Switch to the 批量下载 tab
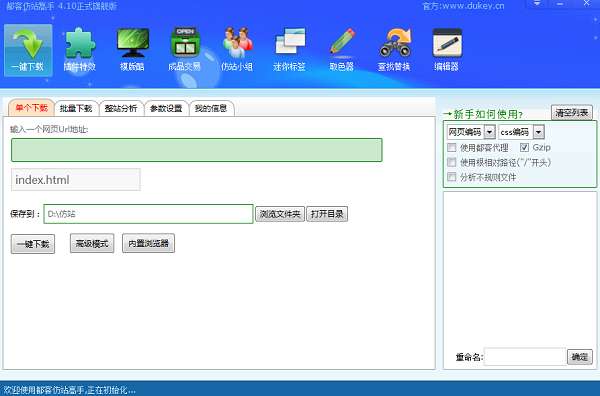Viewport: 600px width, 396px height. [x=76, y=109]
